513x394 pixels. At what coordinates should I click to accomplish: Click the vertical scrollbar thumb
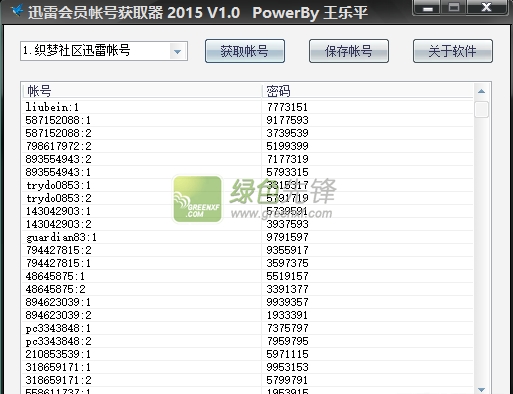pyautogui.click(x=481, y=109)
